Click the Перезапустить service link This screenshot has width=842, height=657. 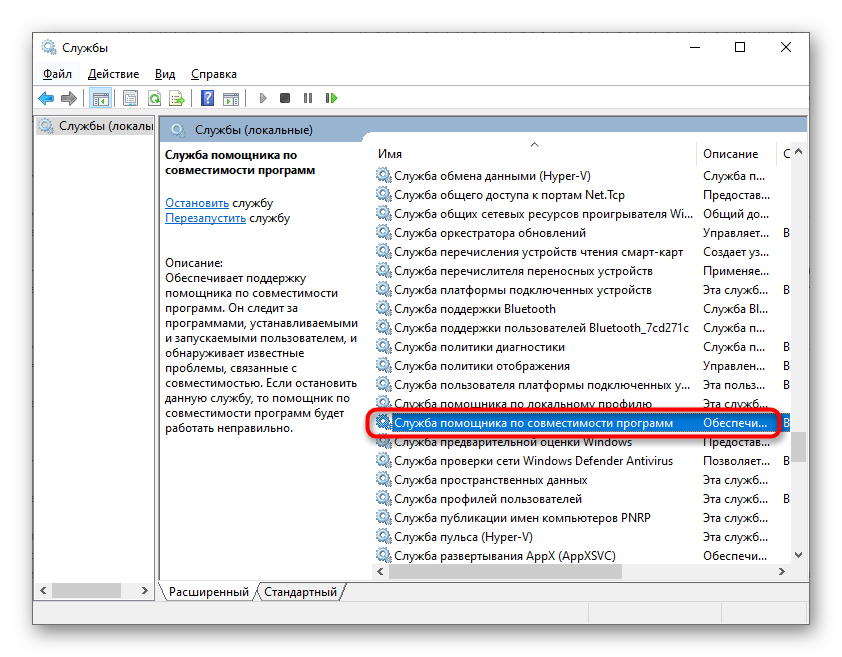point(205,217)
